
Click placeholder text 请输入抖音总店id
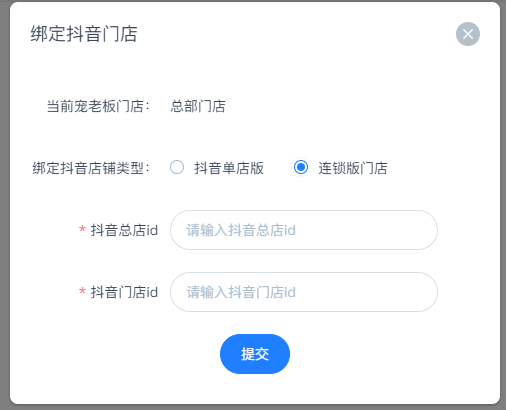[x=241, y=230]
